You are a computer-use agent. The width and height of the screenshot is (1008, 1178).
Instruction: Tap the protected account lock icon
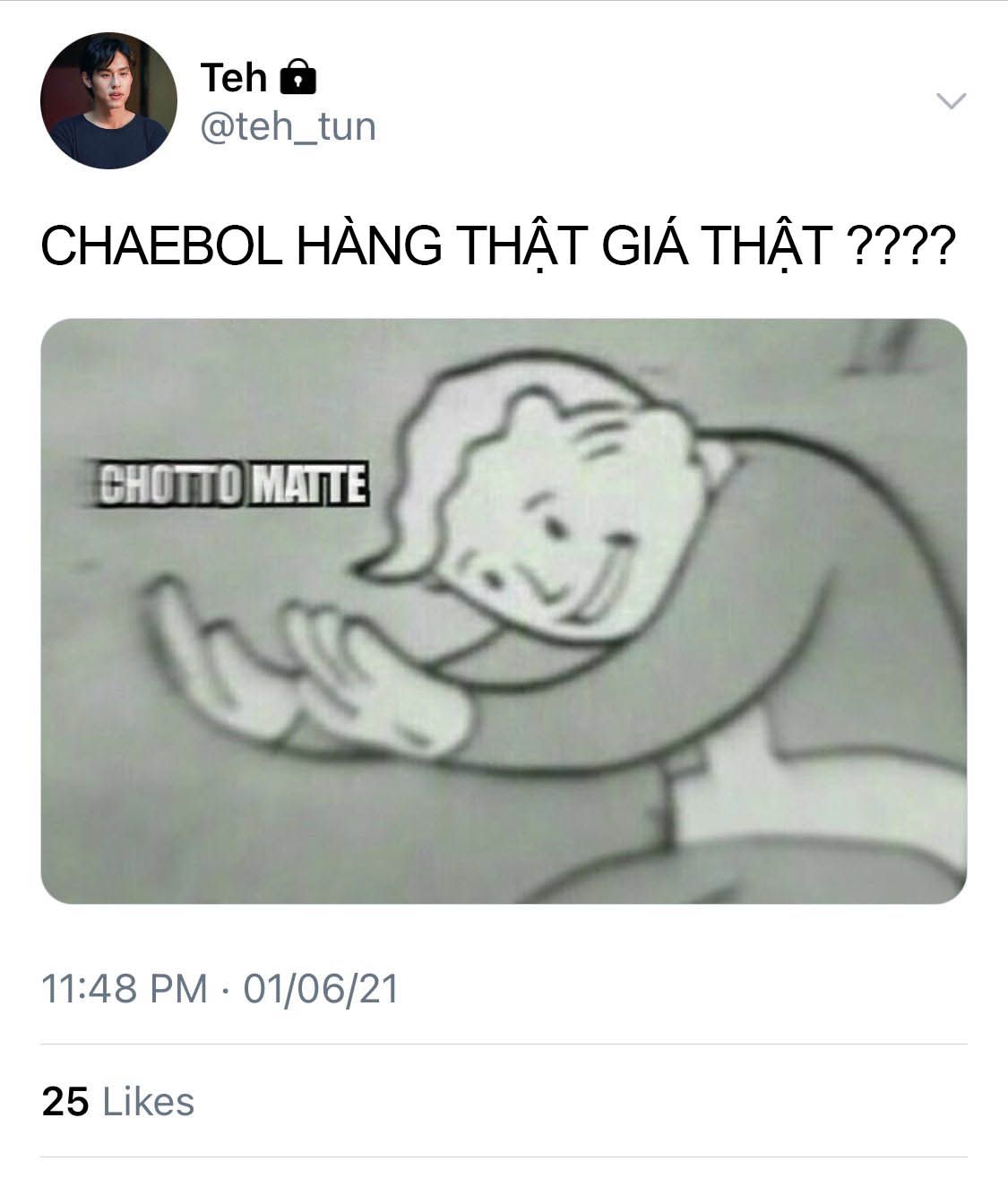point(298,78)
